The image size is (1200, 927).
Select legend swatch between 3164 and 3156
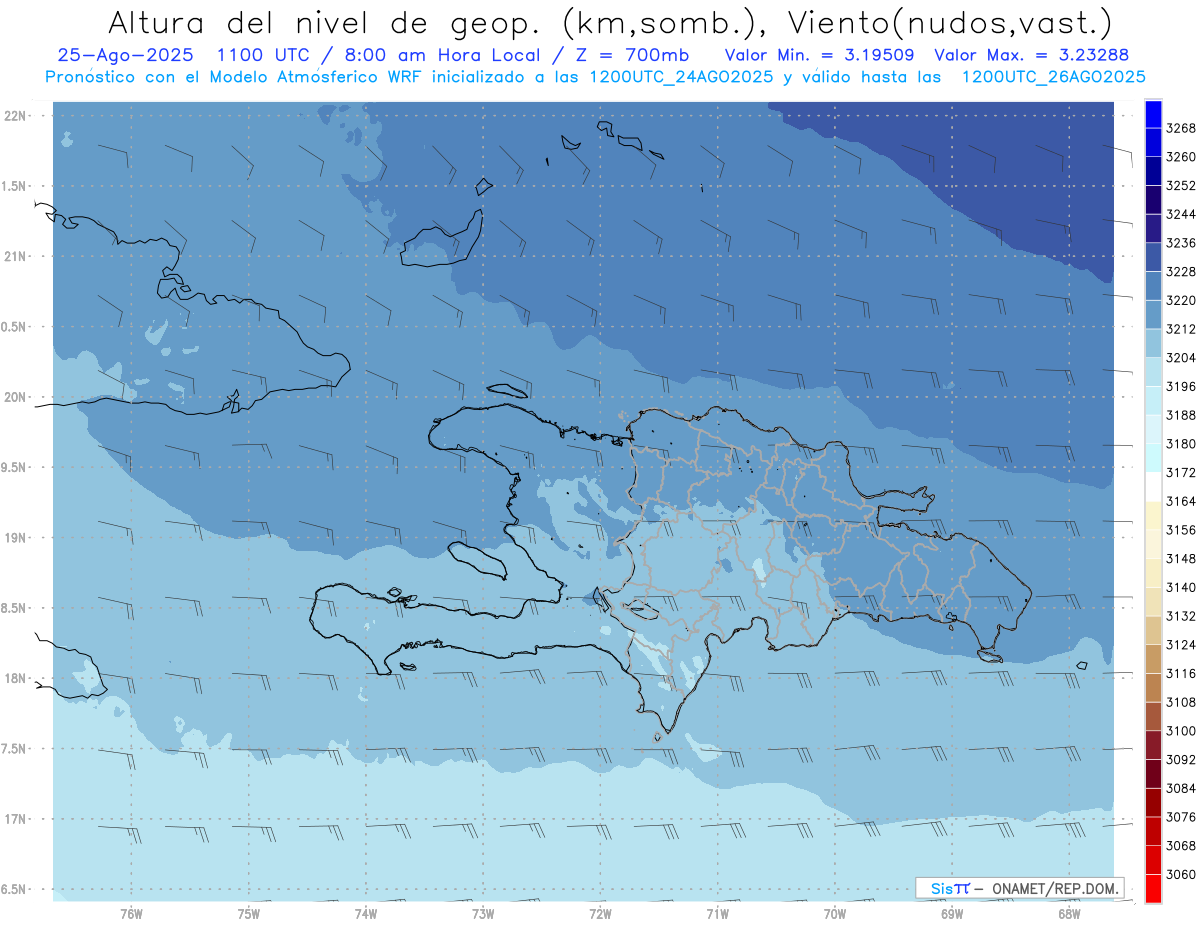point(1153,516)
